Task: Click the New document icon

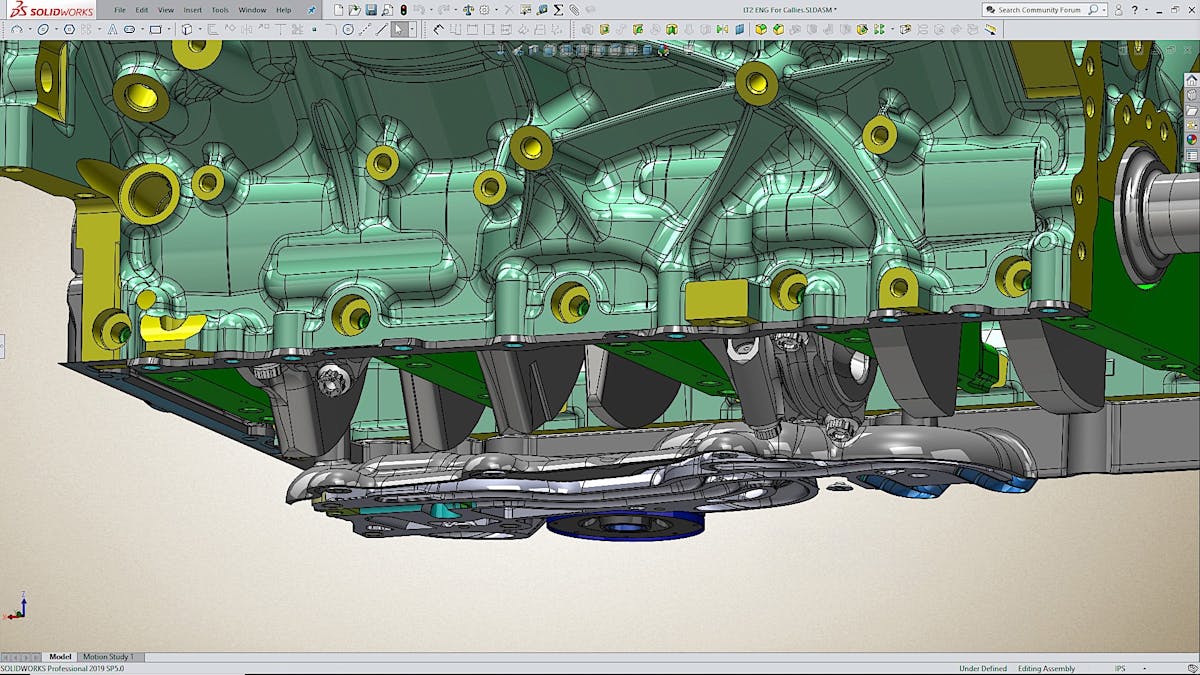Action: (339, 10)
